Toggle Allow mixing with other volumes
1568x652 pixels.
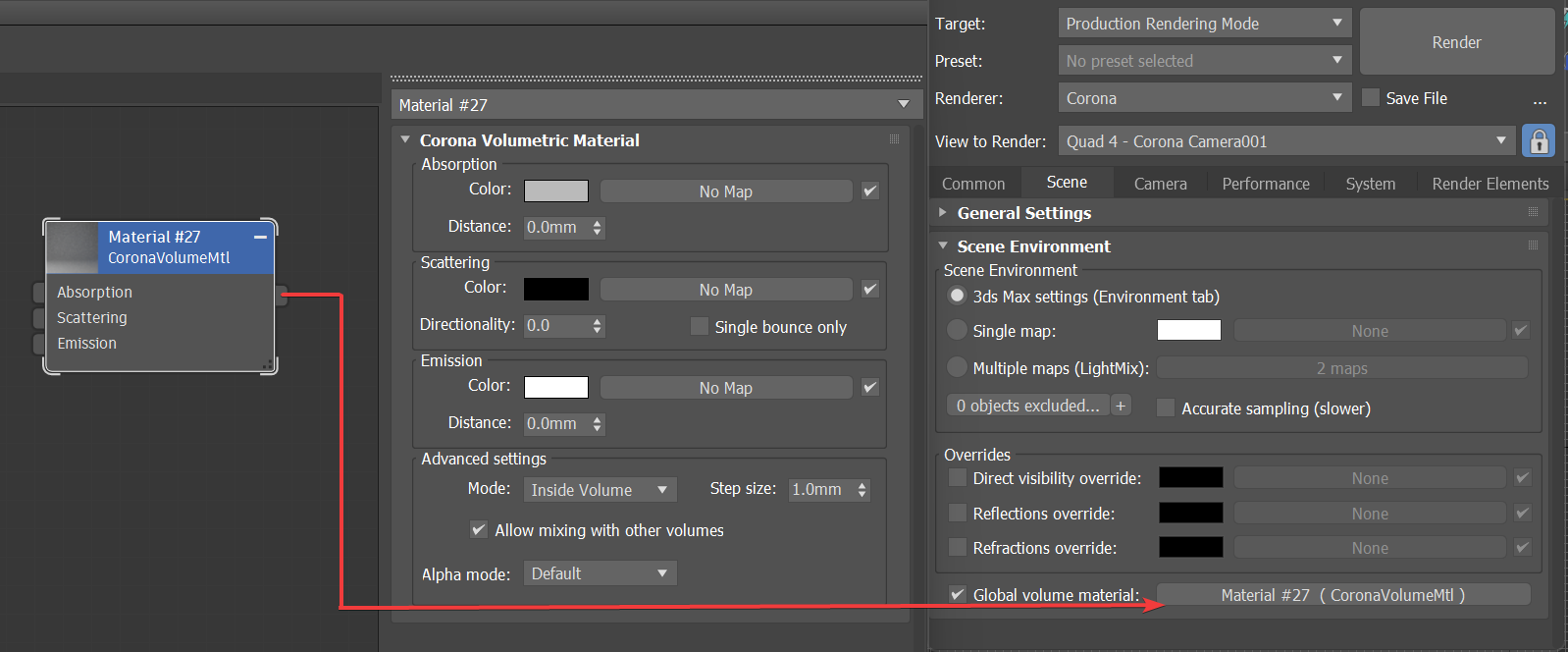click(x=479, y=529)
